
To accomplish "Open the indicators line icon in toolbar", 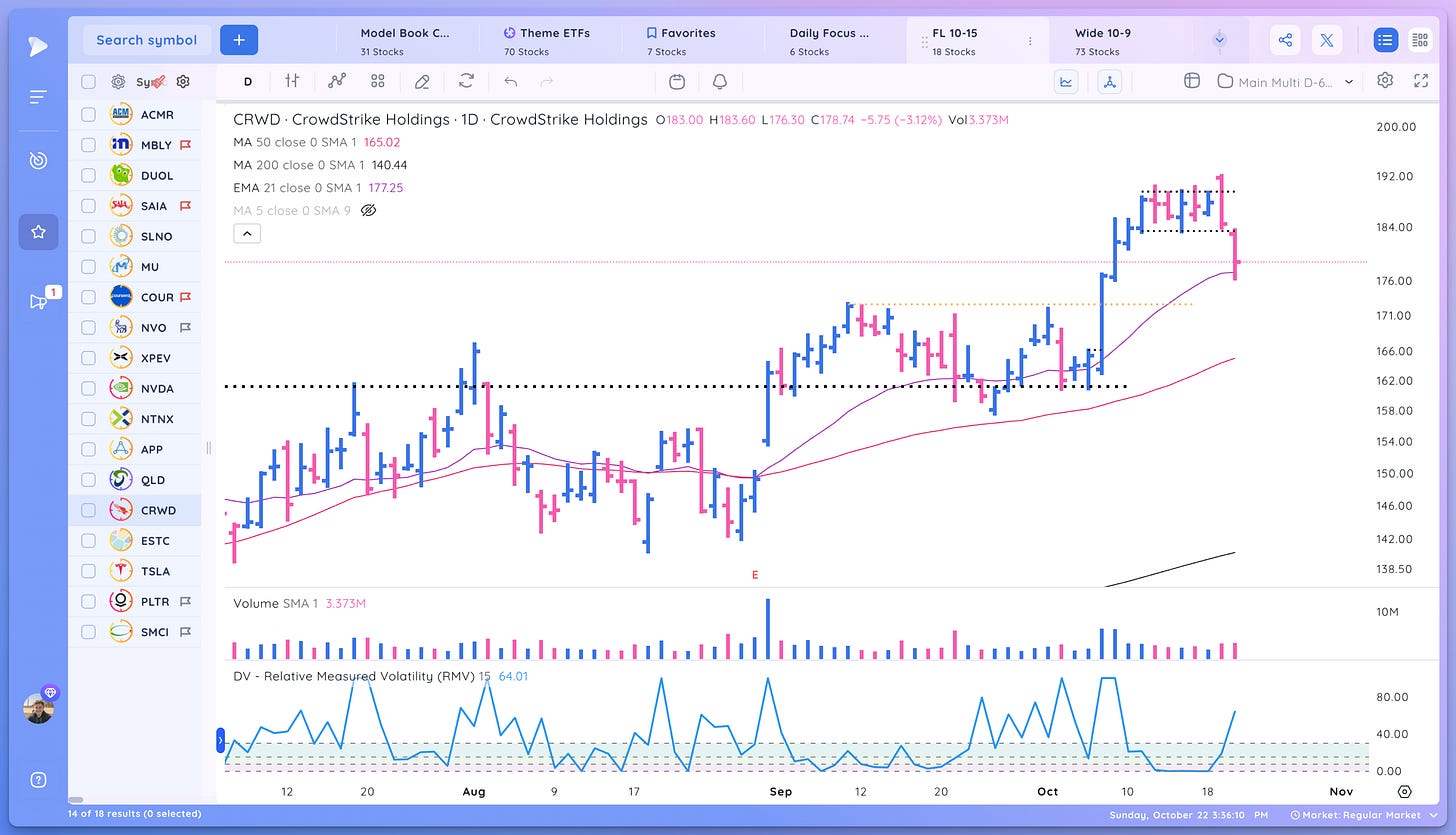I will coord(337,81).
